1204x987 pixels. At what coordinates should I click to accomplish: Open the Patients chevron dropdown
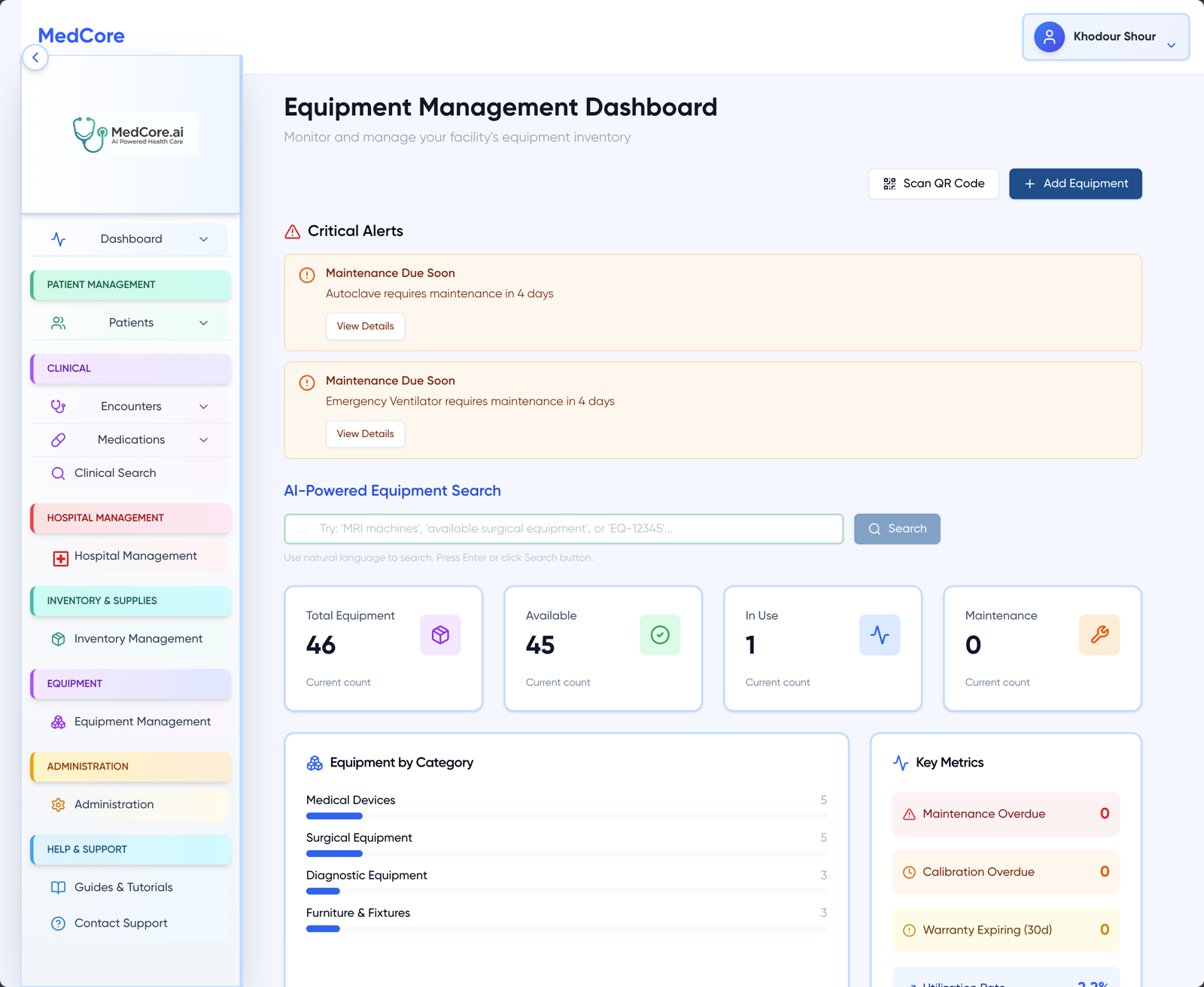click(203, 323)
